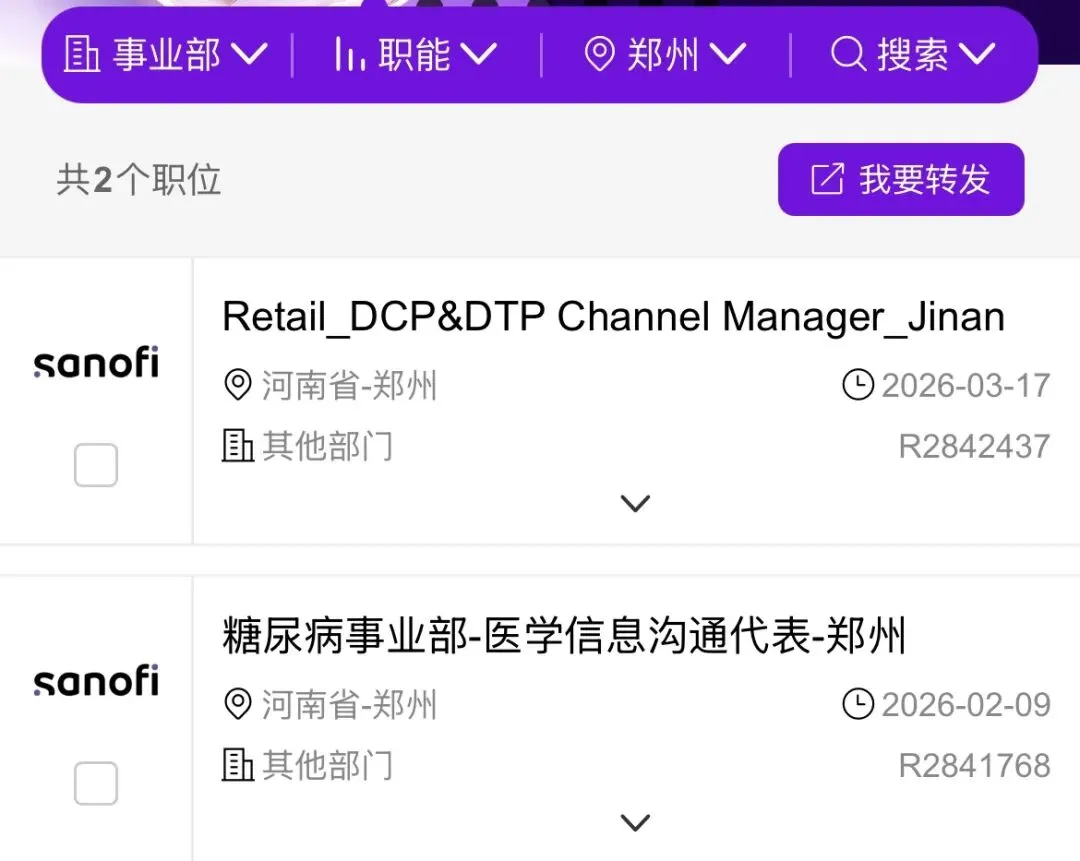The height and width of the screenshot is (861, 1080).
Task: Click the 我要转发 forward button
Action: (x=901, y=179)
